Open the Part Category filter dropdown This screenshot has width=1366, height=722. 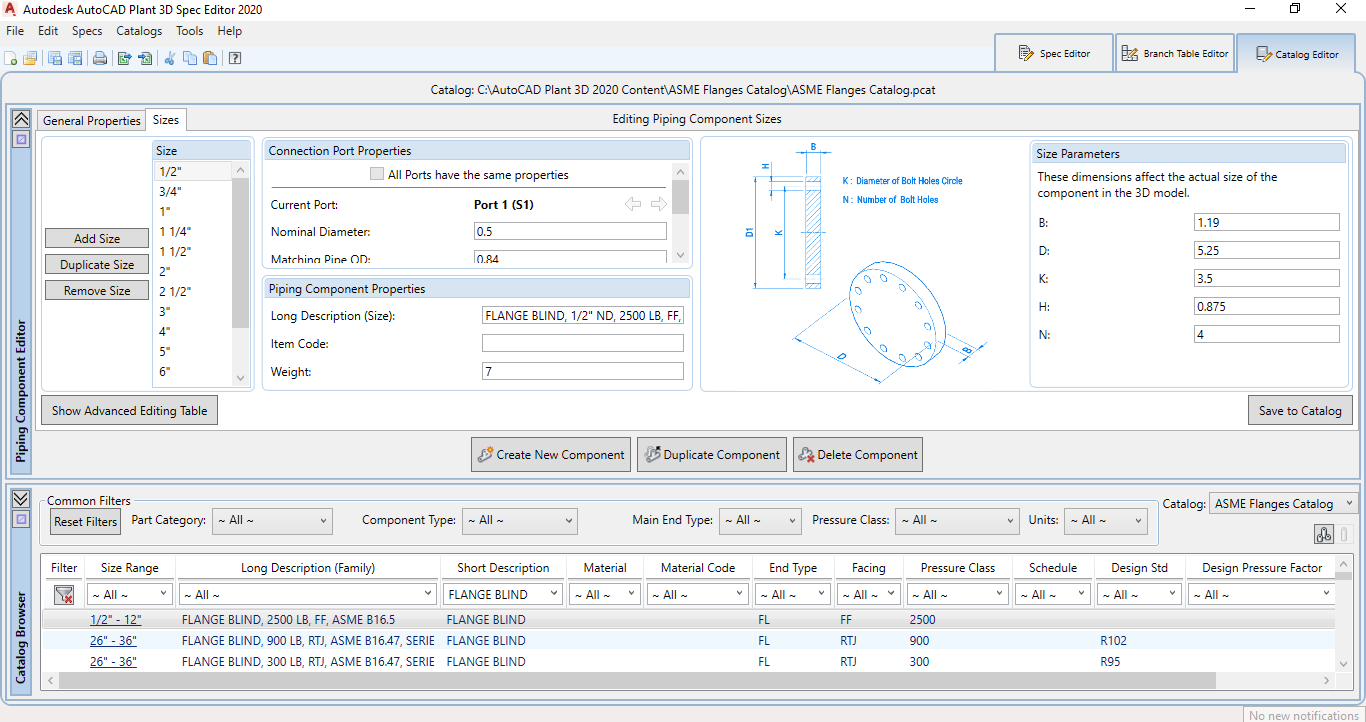tap(270, 520)
